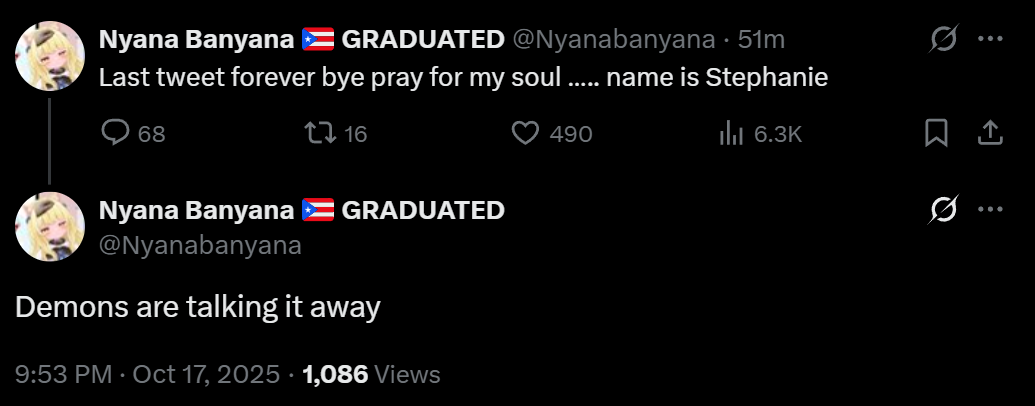This screenshot has height=406, width=1035.
Task: Click the @Nyanabanyana handle in first tweet
Action: point(614,40)
